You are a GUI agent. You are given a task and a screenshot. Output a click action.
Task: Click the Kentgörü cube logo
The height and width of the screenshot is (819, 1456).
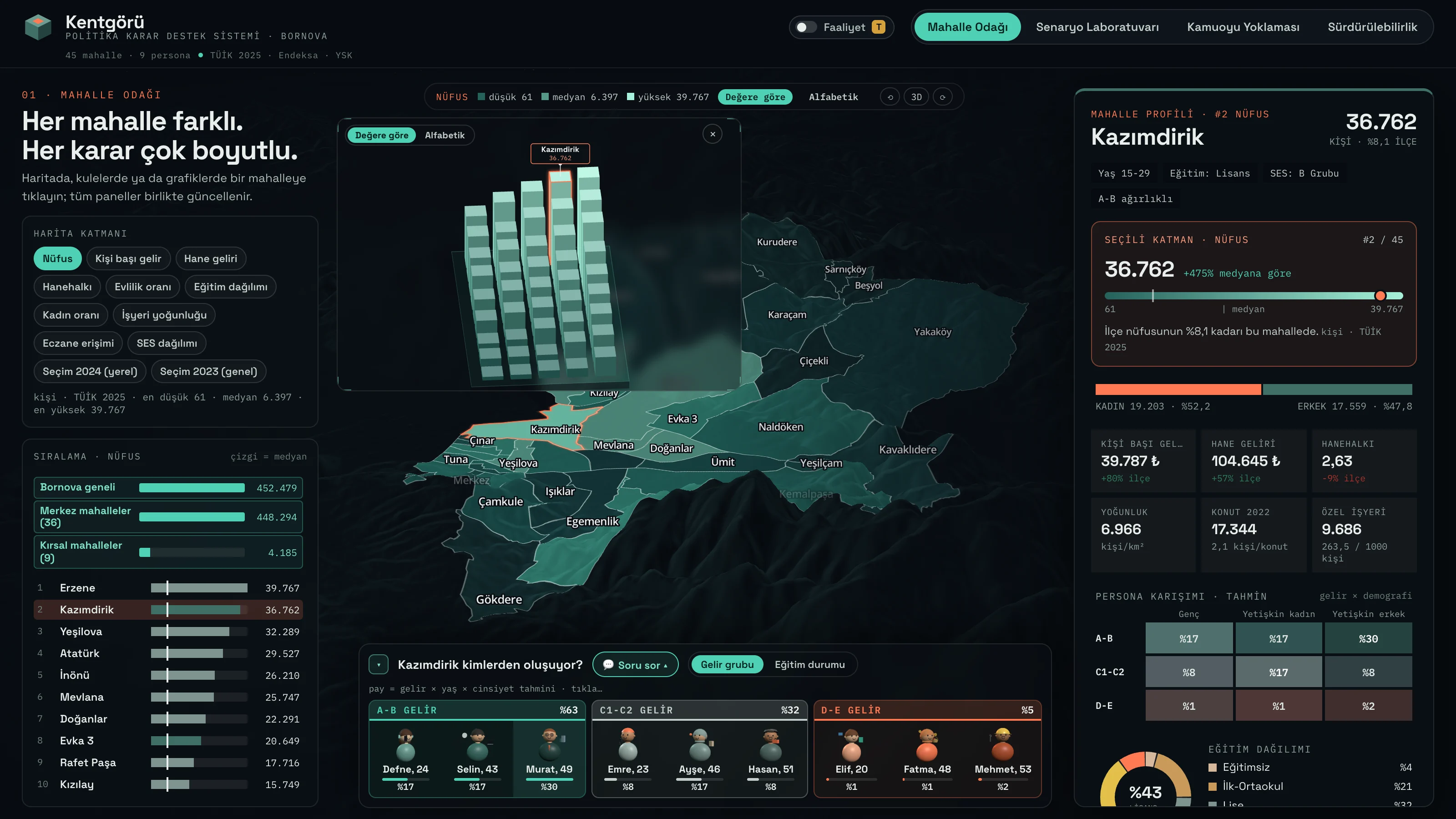click(x=38, y=26)
